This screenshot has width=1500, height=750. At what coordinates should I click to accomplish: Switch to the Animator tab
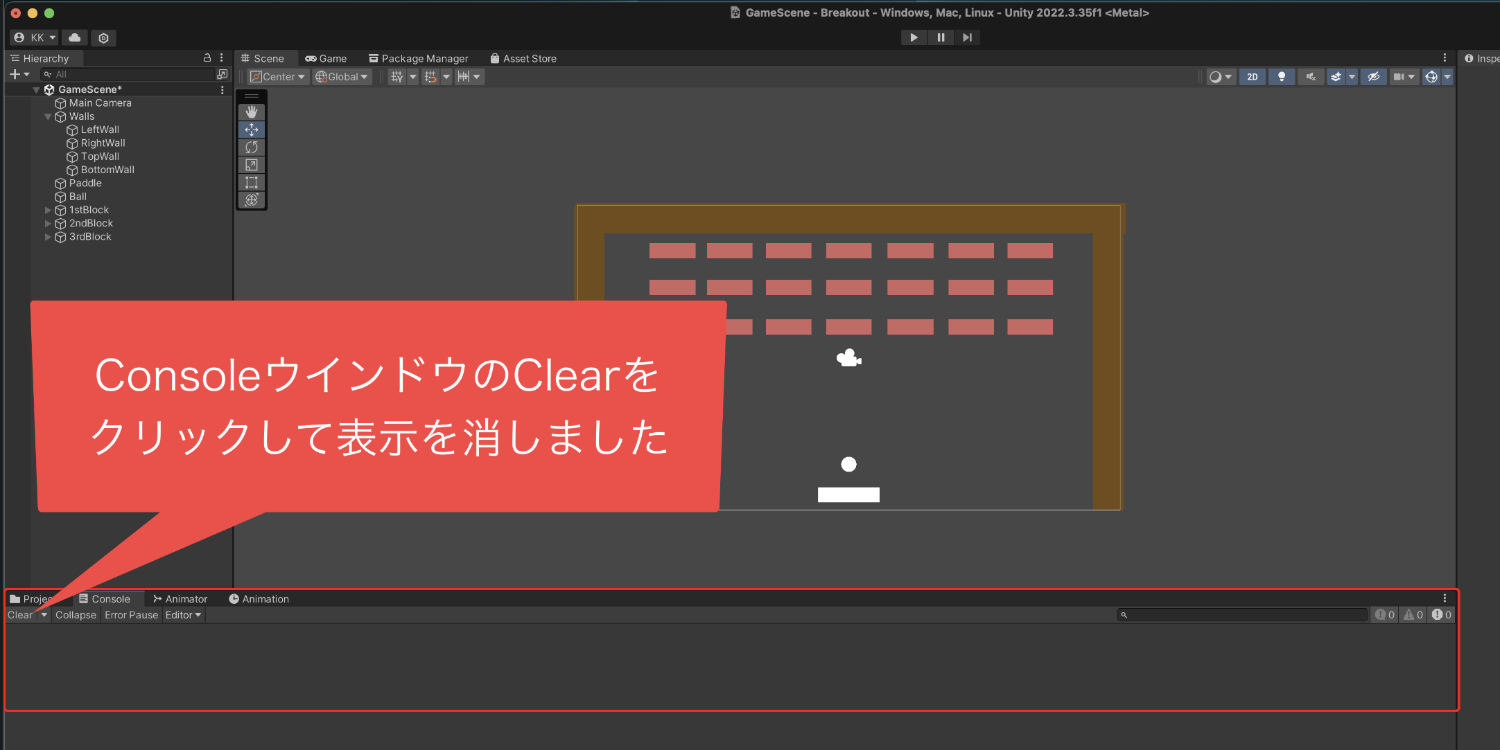point(180,599)
